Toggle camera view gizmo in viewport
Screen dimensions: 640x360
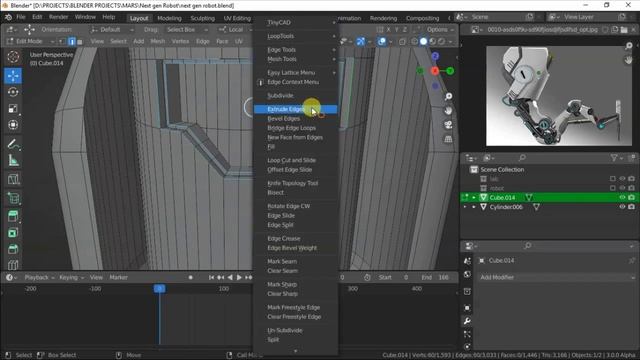pos(448,125)
